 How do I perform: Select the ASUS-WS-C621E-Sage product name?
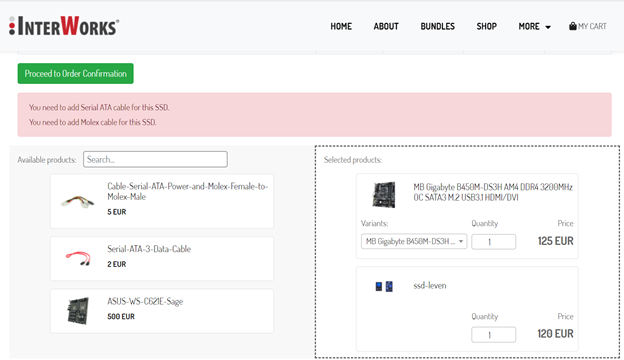(145, 302)
